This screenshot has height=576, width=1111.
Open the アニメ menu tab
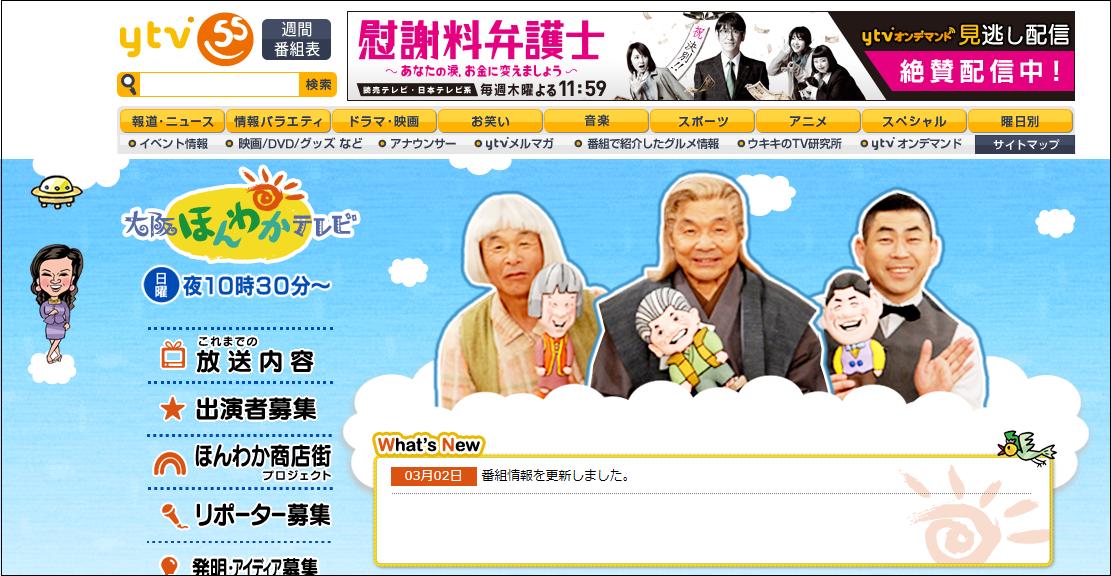point(808,121)
